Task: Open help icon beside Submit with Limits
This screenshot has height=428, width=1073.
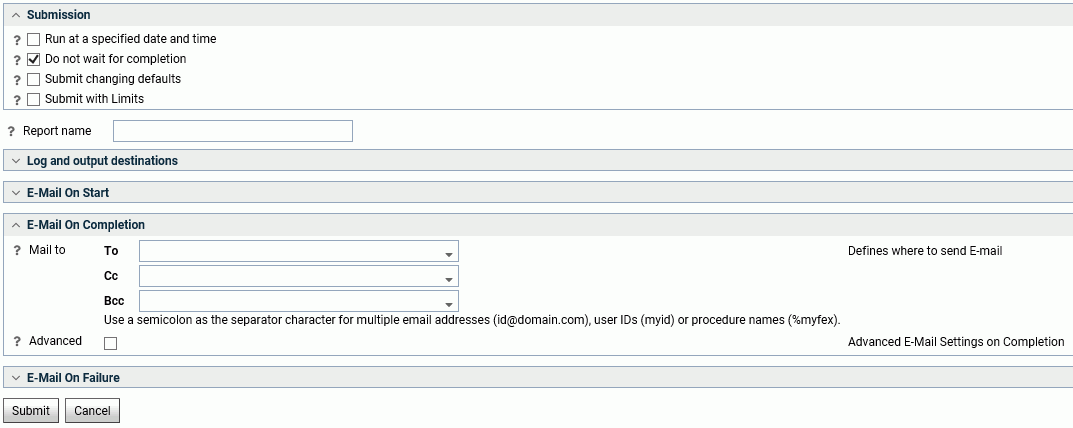Action: click(x=17, y=100)
